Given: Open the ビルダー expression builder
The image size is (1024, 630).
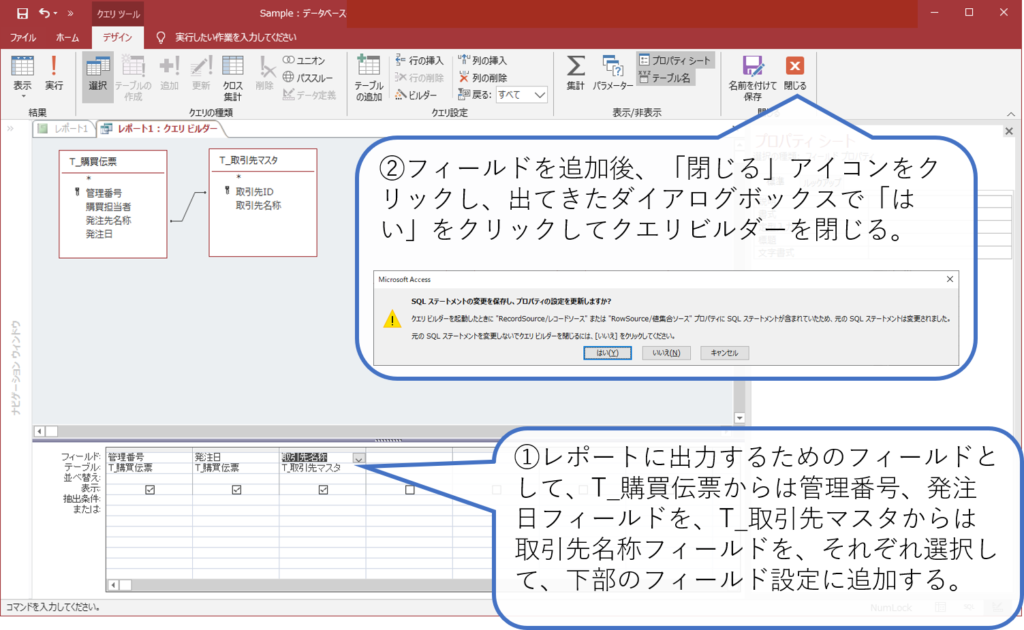Looking at the screenshot, I should 416,95.
